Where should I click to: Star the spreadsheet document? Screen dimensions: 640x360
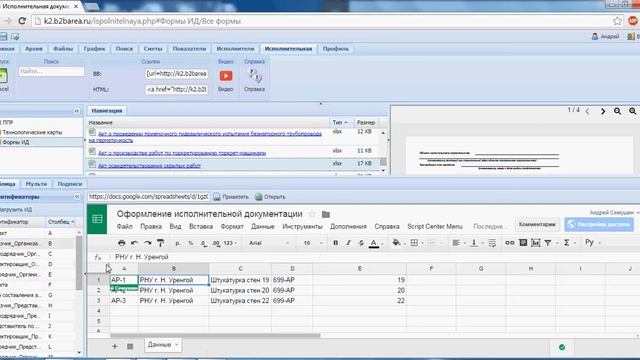coord(312,214)
